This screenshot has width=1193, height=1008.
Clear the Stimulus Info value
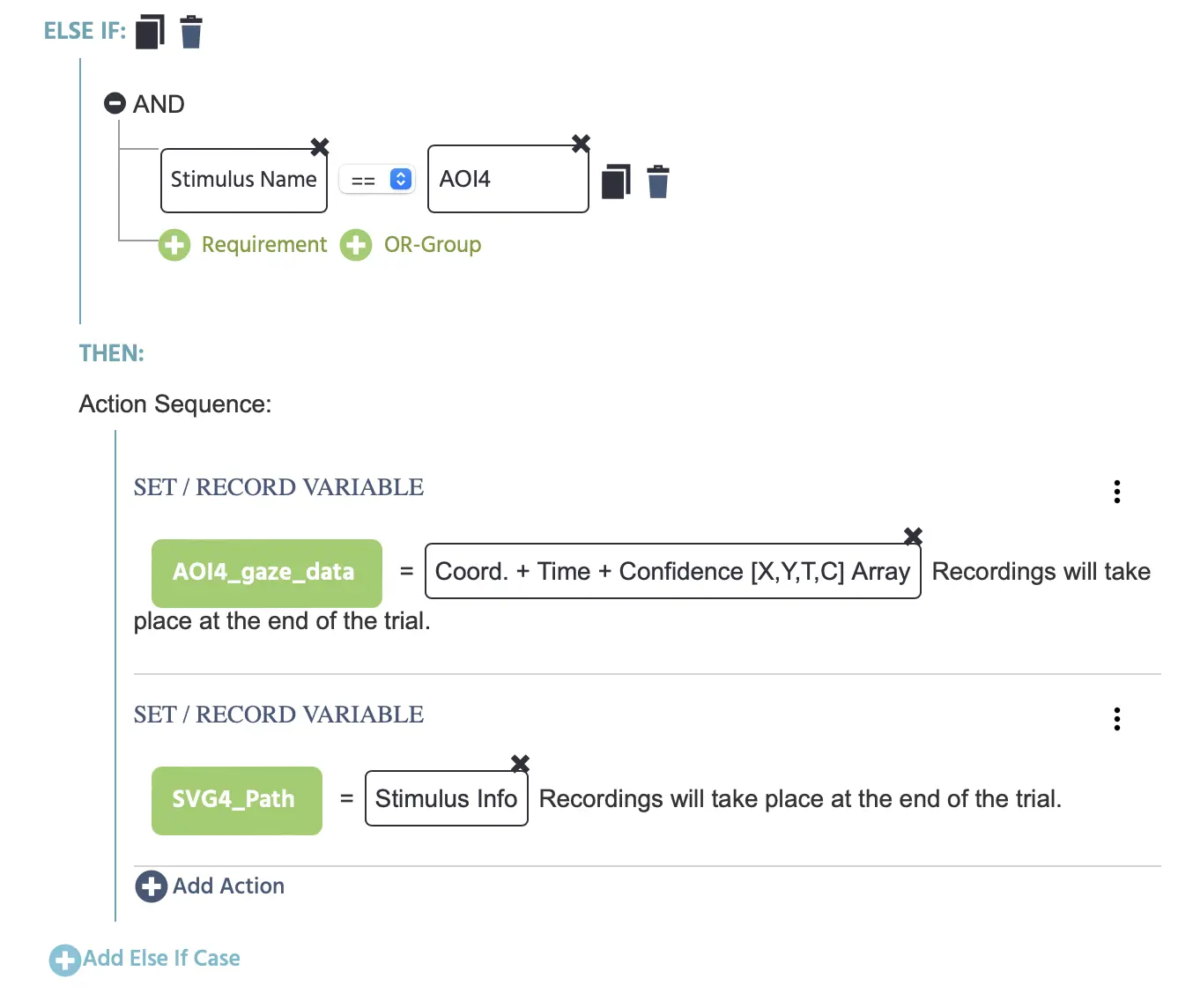[x=521, y=763]
